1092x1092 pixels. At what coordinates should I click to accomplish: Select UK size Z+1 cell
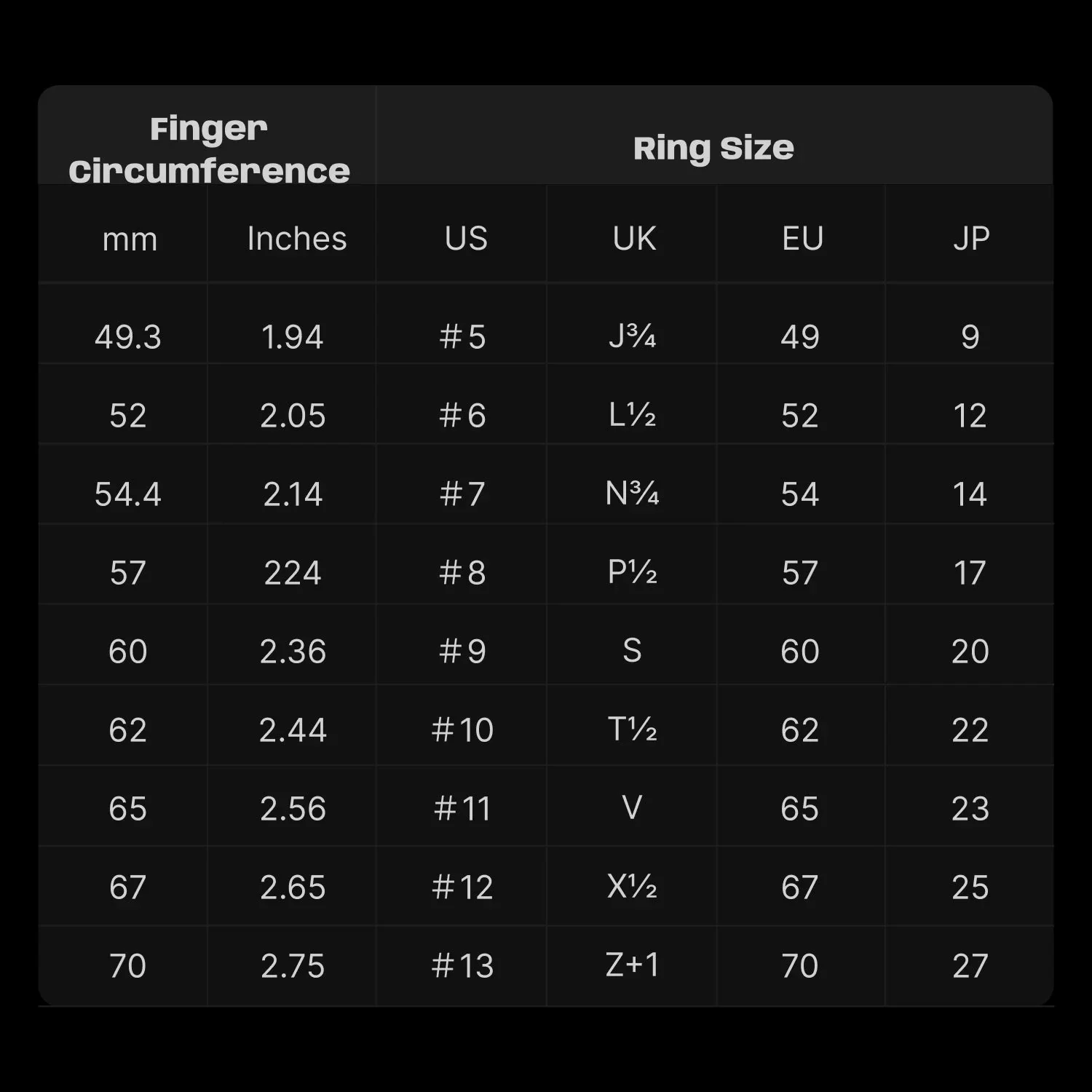tap(632, 965)
